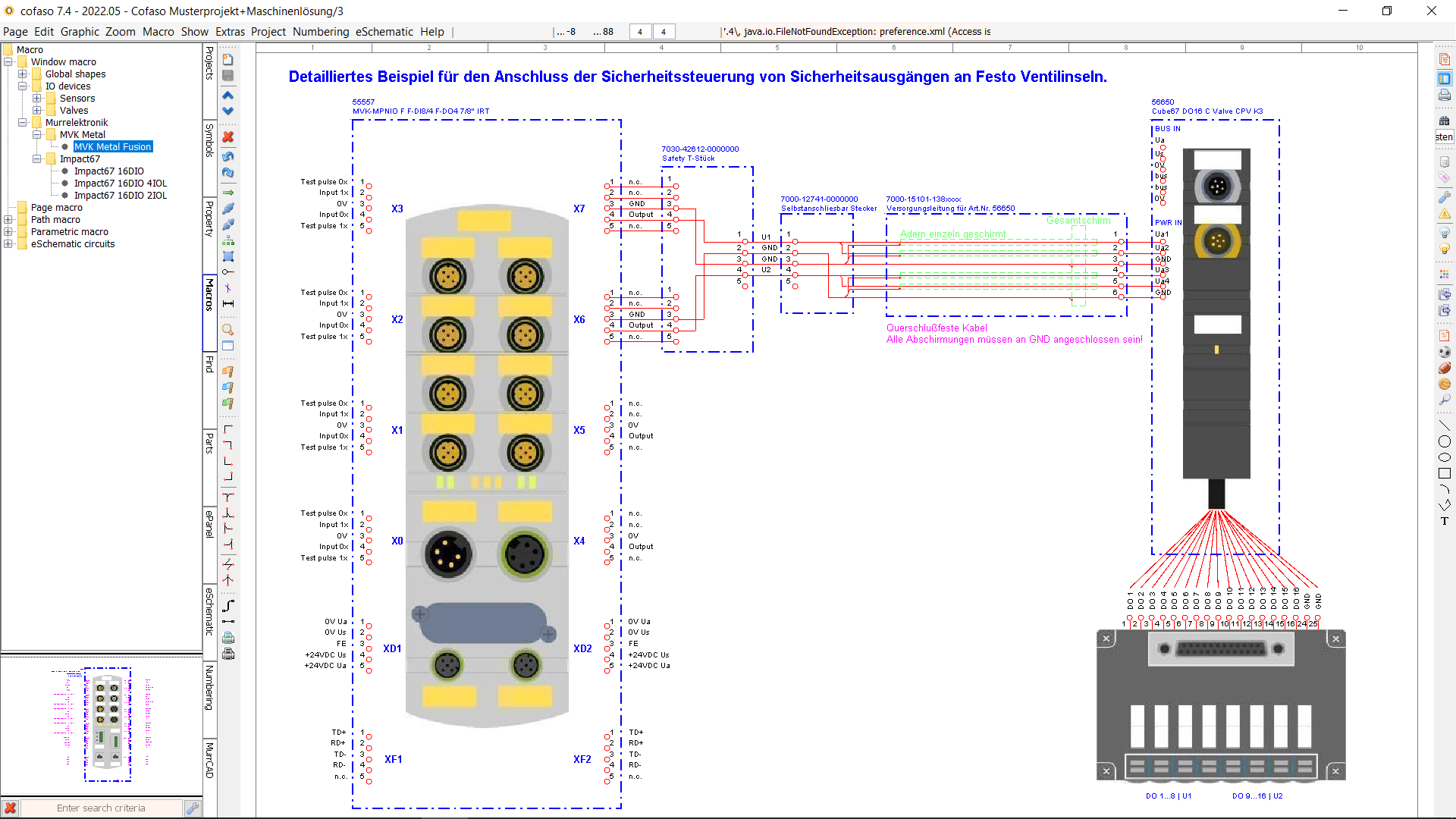Collapse the Murrelektronik tree node

23,123
